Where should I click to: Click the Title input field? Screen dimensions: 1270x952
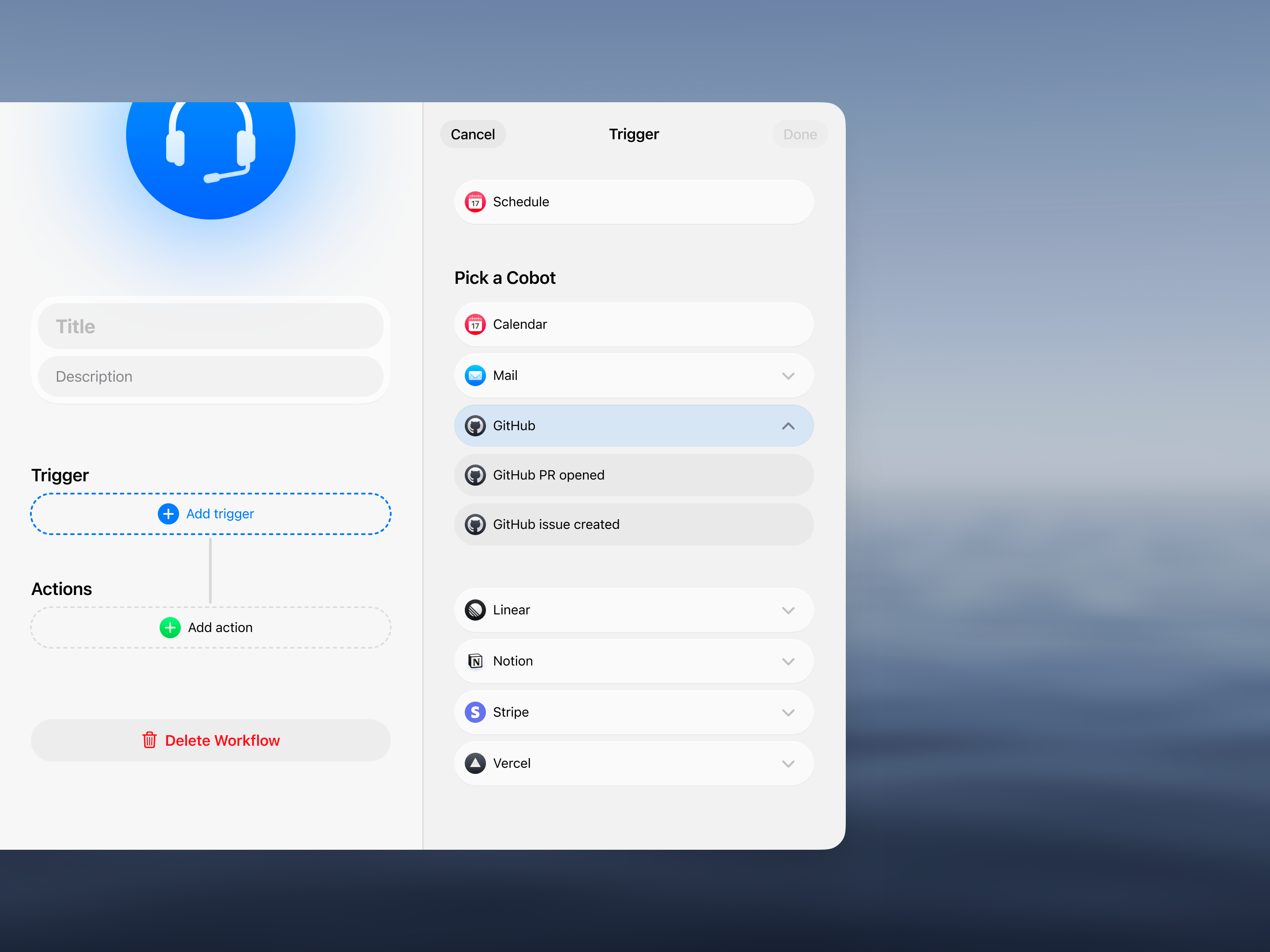click(211, 327)
